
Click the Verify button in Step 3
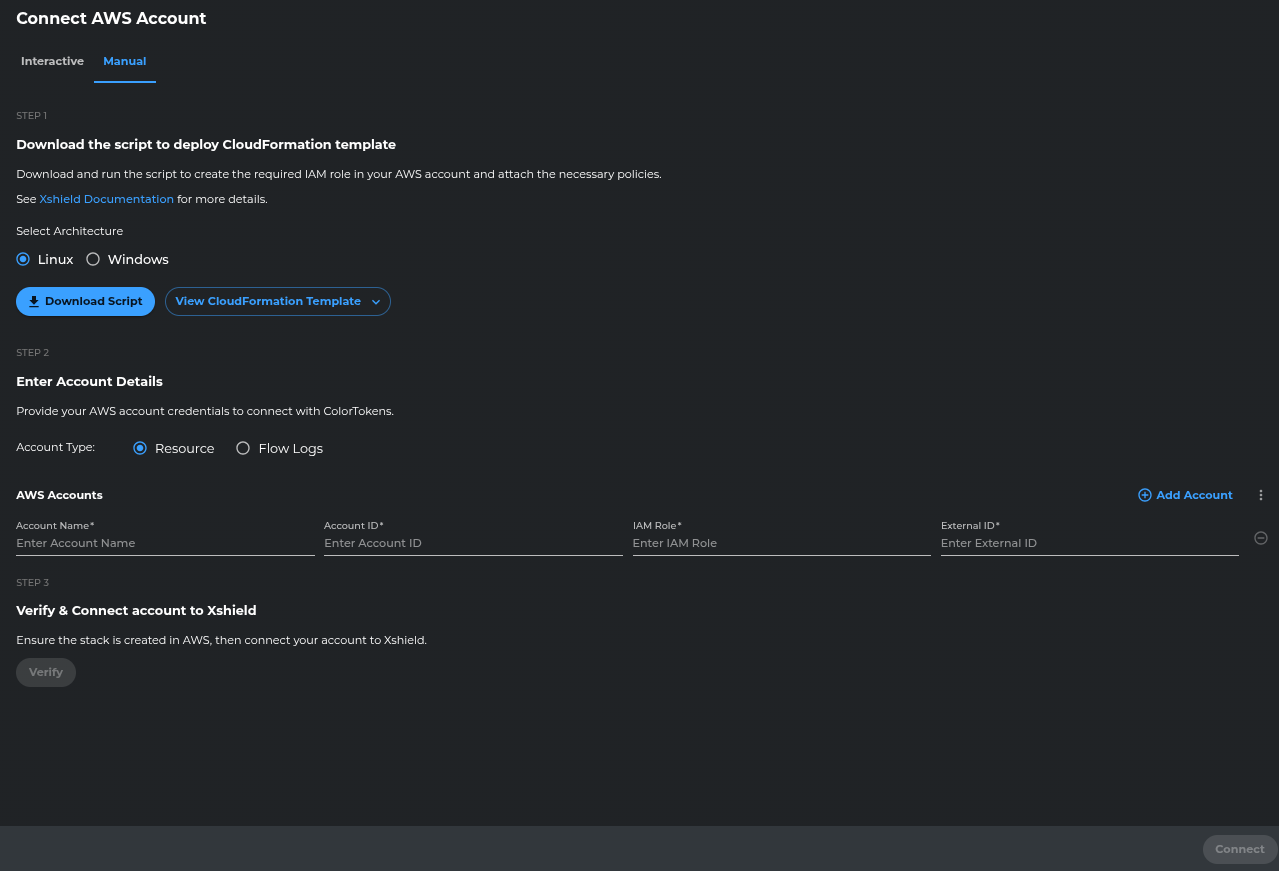point(45,672)
